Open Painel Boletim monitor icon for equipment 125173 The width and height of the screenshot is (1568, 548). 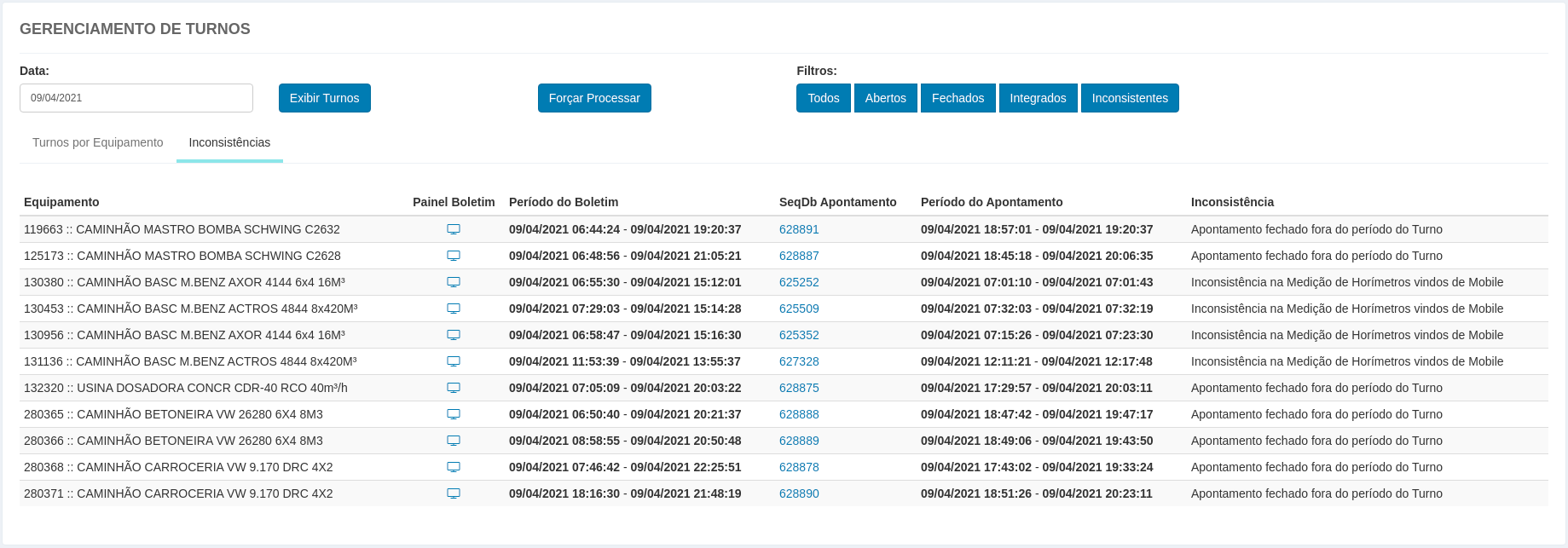point(454,256)
